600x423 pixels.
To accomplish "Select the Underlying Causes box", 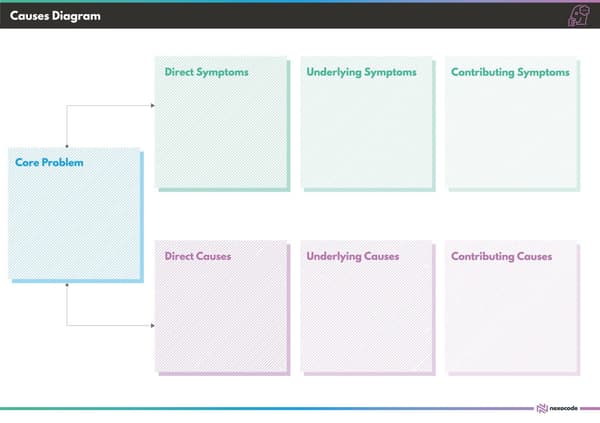I will [368, 308].
